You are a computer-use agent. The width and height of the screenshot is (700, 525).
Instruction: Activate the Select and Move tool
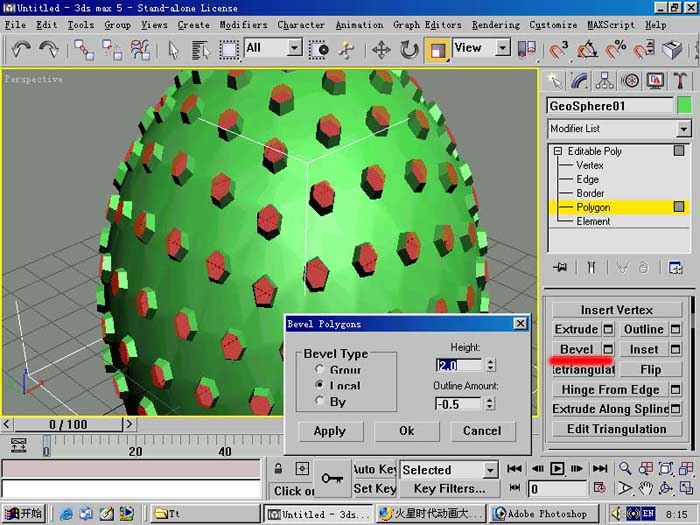click(381, 50)
